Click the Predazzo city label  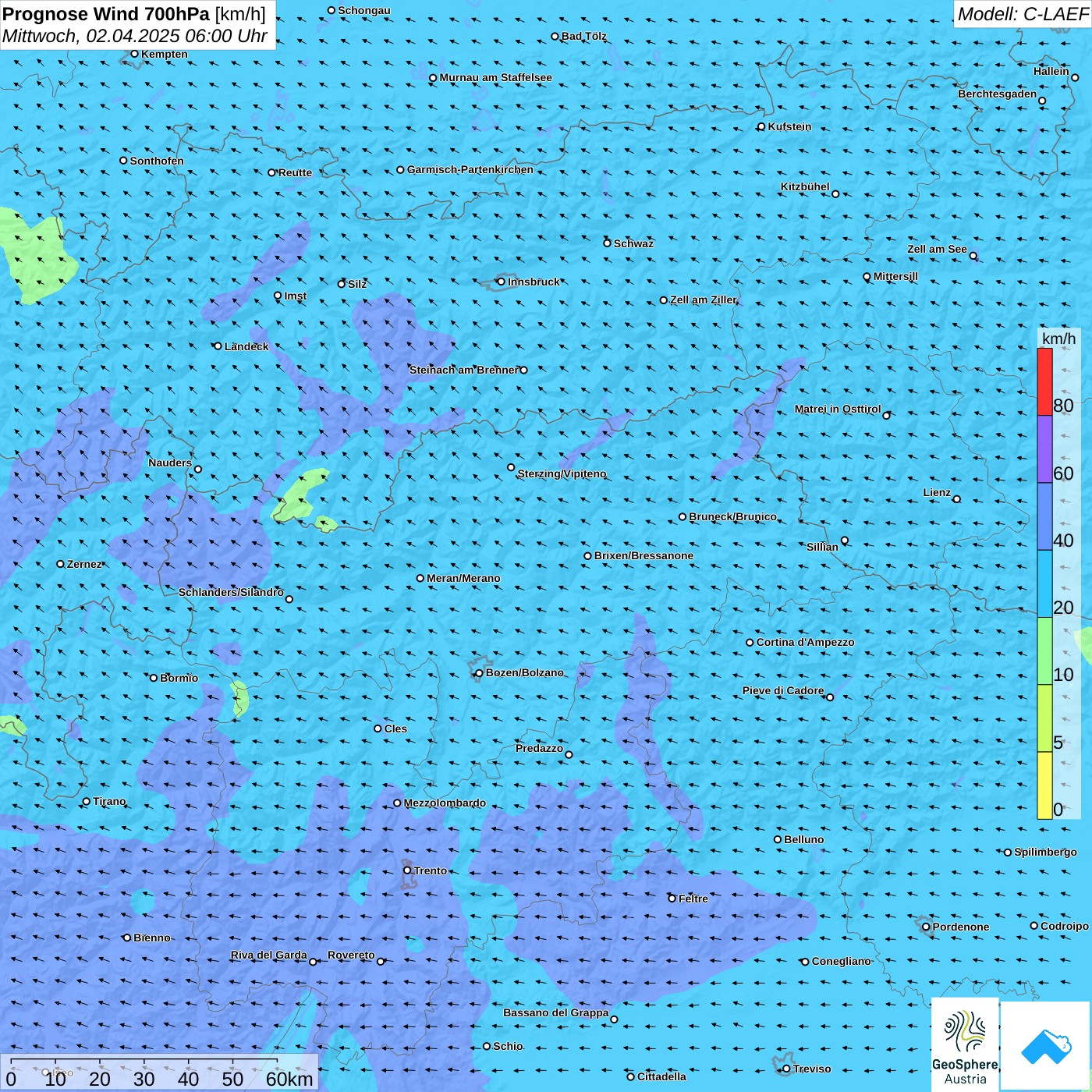point(539,748)
